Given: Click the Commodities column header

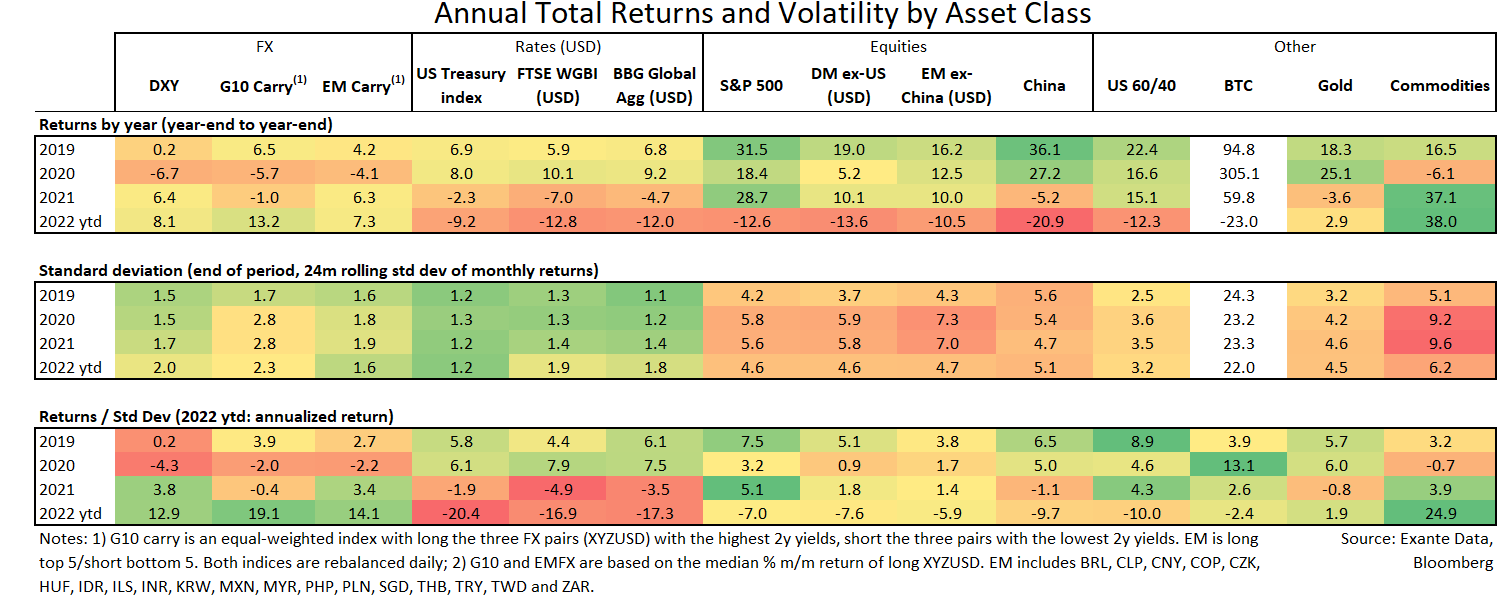Looking at the screenshot, I should (x=1439, y=86).
